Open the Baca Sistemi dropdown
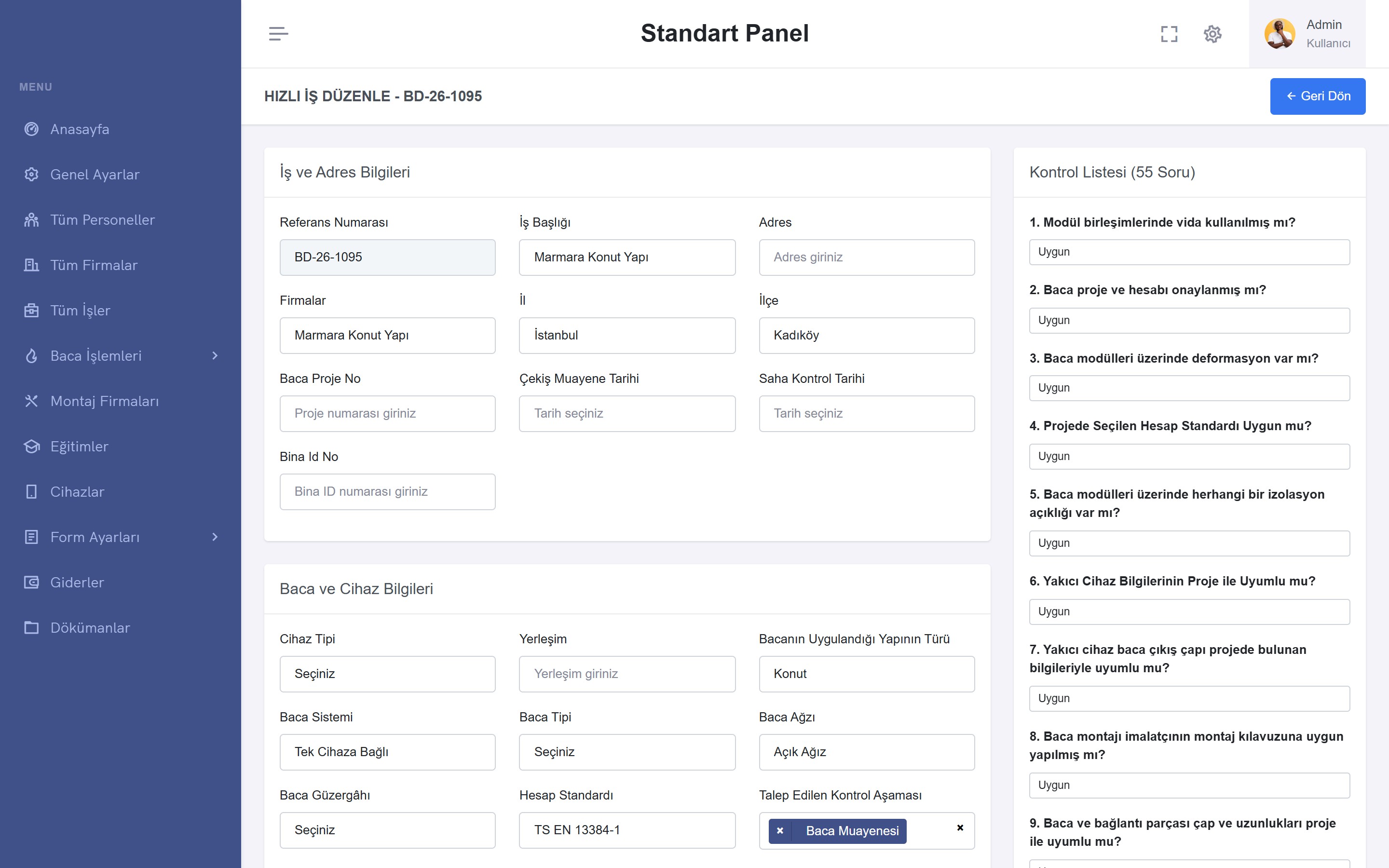Image resolution: width=1389 pixels, height=868 pixels. tap(387, 752)
